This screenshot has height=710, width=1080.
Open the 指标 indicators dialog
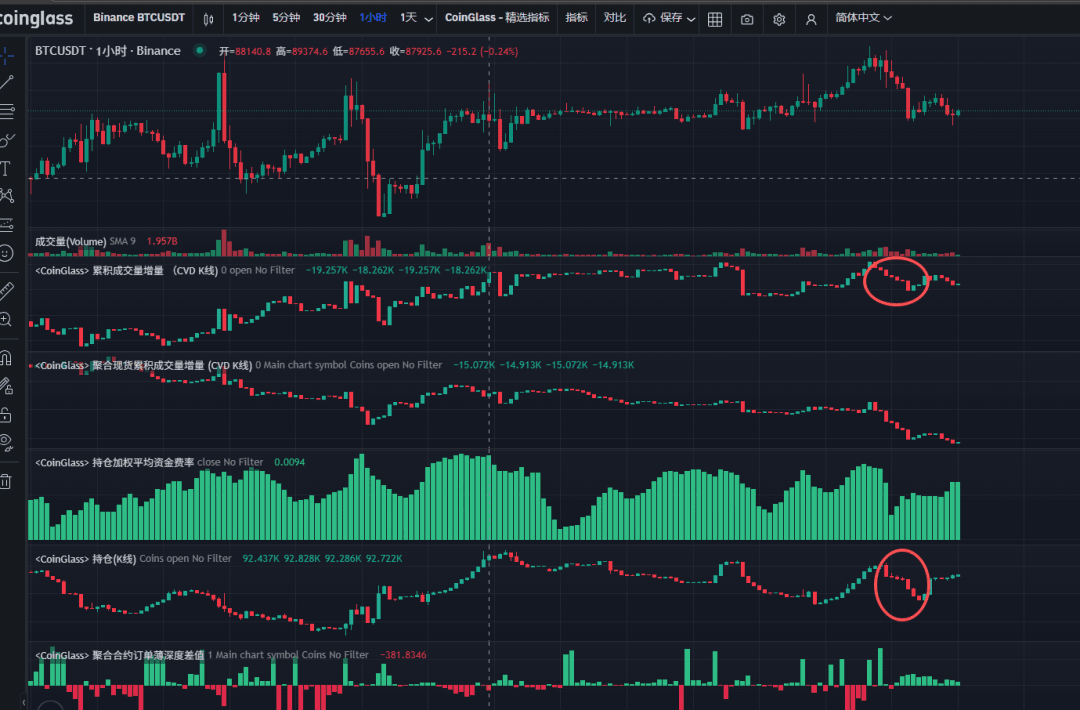pyautogui.click(x=577, y=17)
